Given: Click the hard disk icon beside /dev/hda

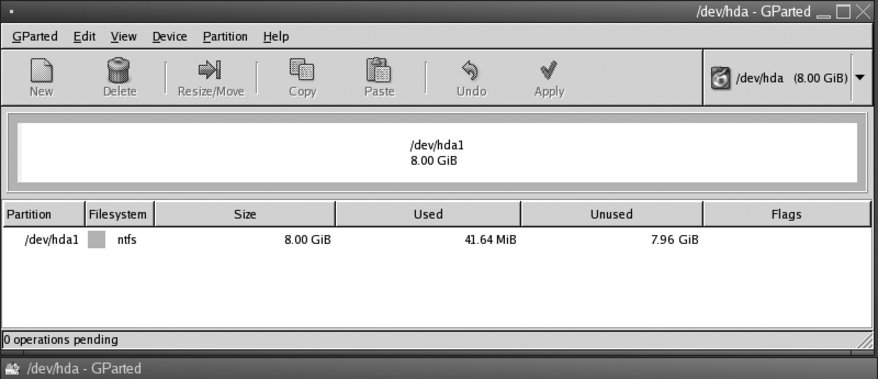Looking at the screenshot, I should (x=721, y=78).
